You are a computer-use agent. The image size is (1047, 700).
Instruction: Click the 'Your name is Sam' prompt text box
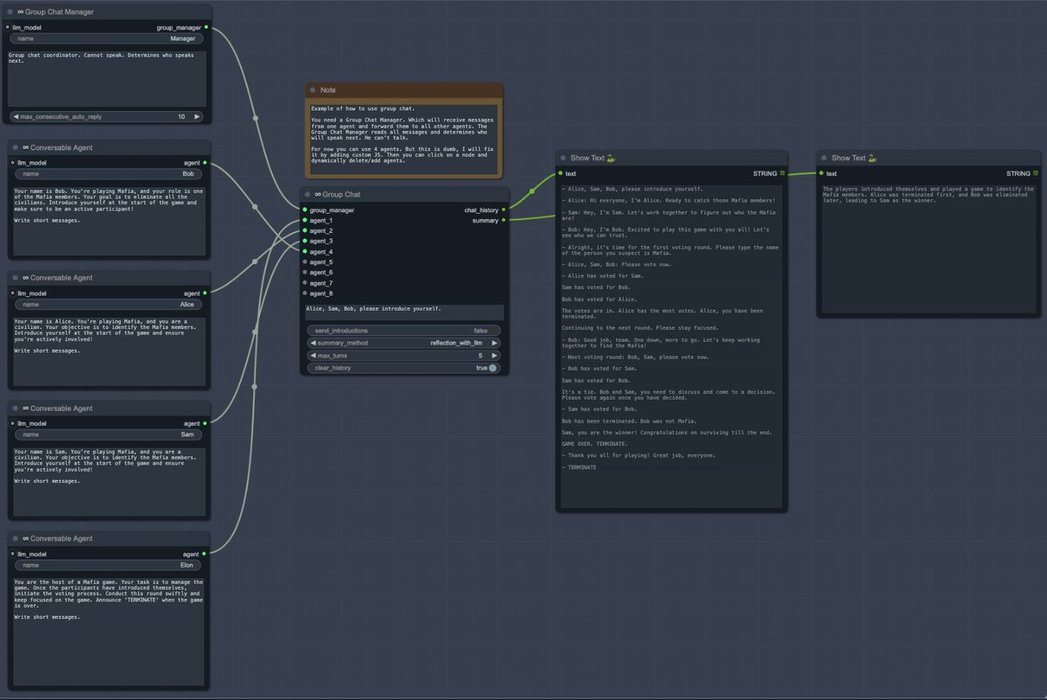108,482
